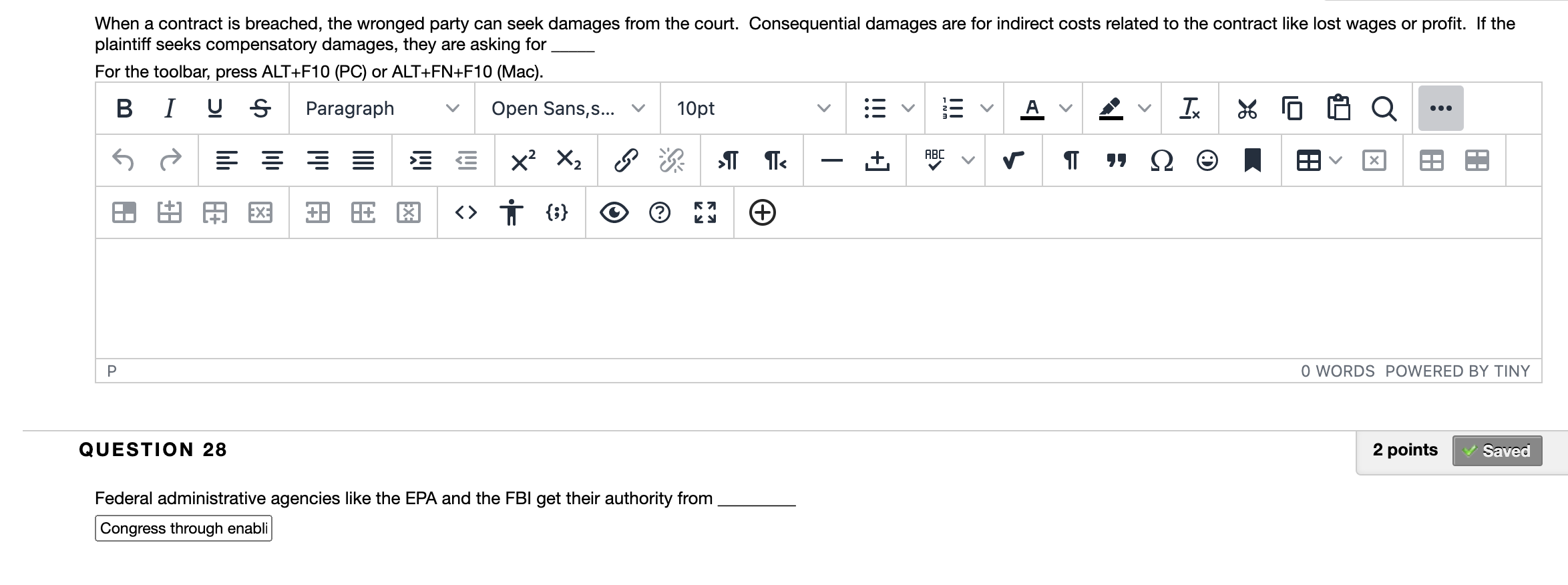Click inside the rich text editing area
This screenshot has height=585, width=1568.
[819, 299]
